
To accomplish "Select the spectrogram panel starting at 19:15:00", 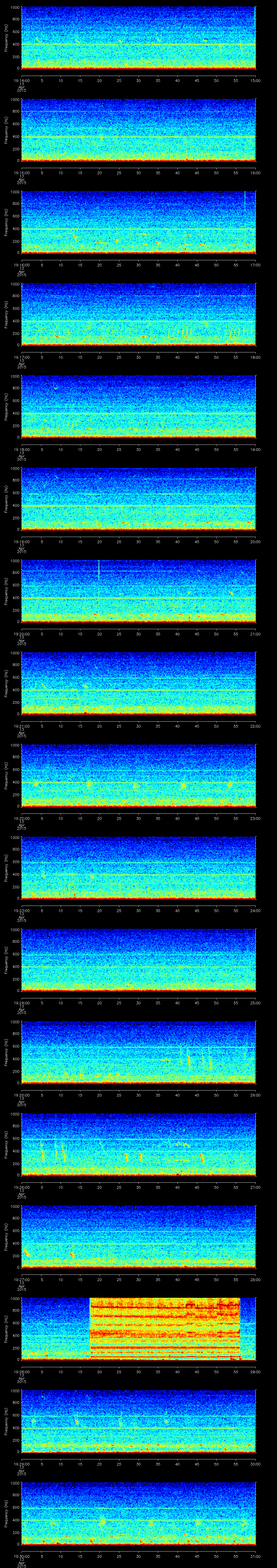I will tap(138, 130).
